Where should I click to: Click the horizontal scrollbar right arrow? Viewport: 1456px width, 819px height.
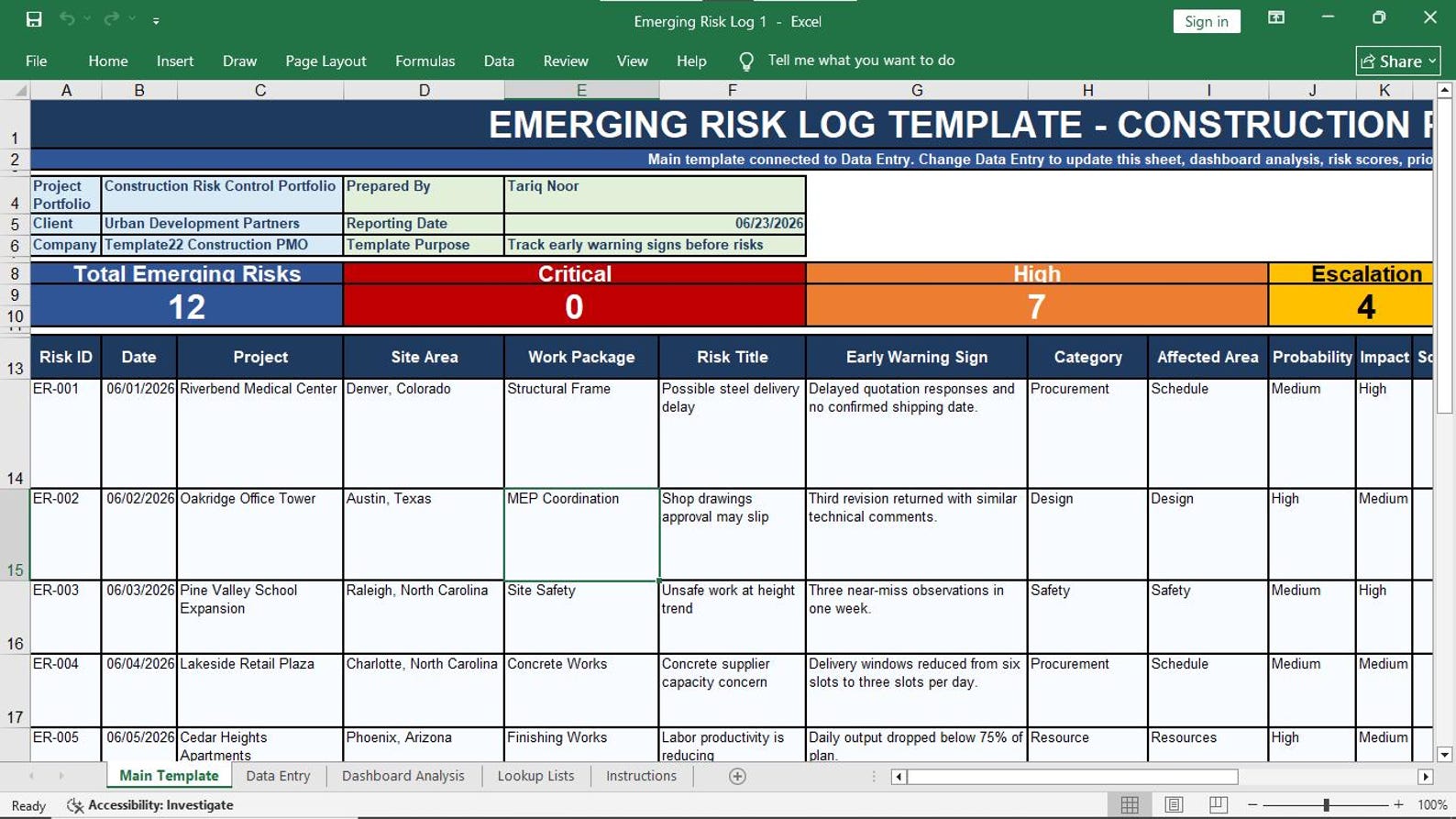(x=1425, y=777)
